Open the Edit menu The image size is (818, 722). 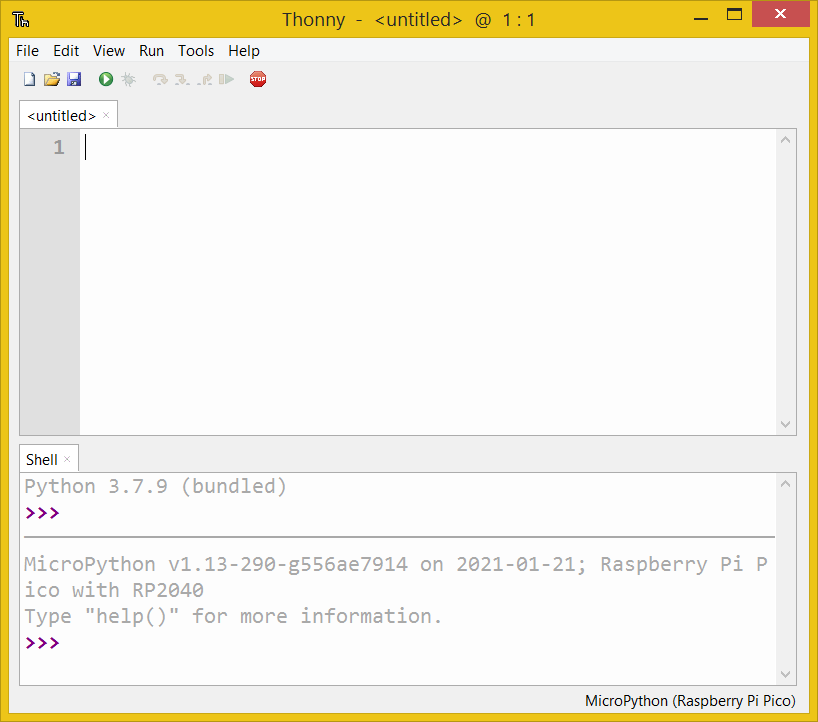click(66, 51)
